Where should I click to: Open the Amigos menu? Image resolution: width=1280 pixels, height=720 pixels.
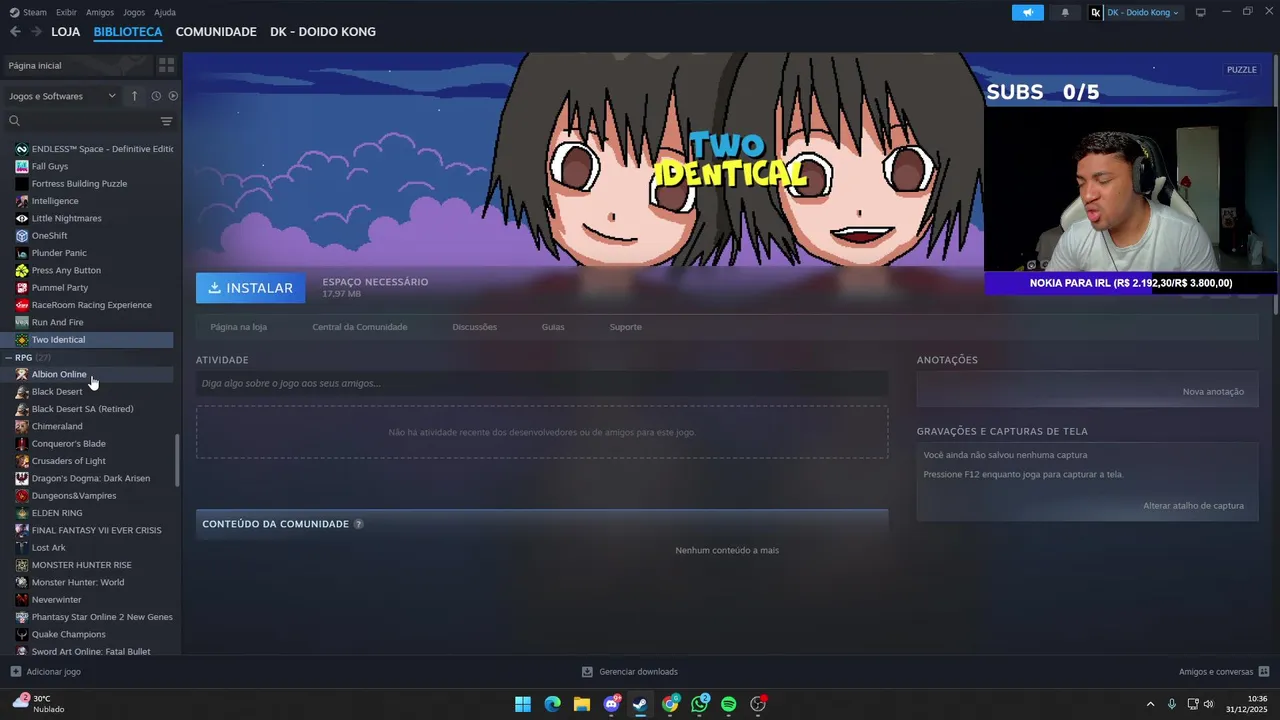pos(100,12)
